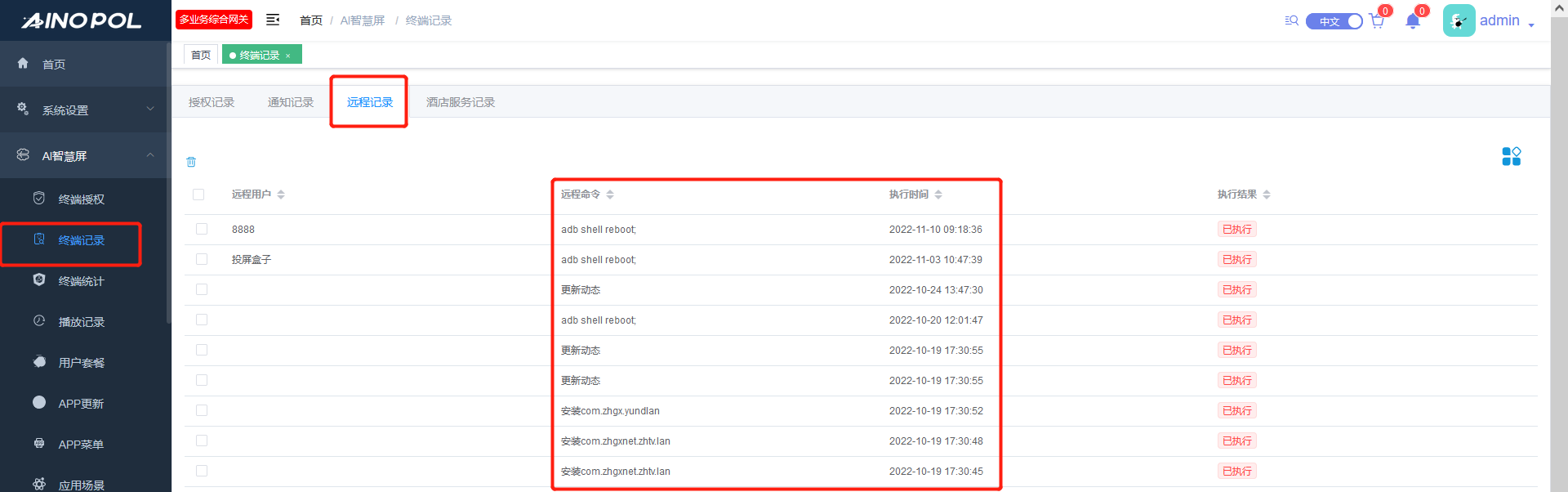Viewport: 1568px width, 492px height.
Task: Open the admin user dropdown arrow
Action: click(1531, 25)
